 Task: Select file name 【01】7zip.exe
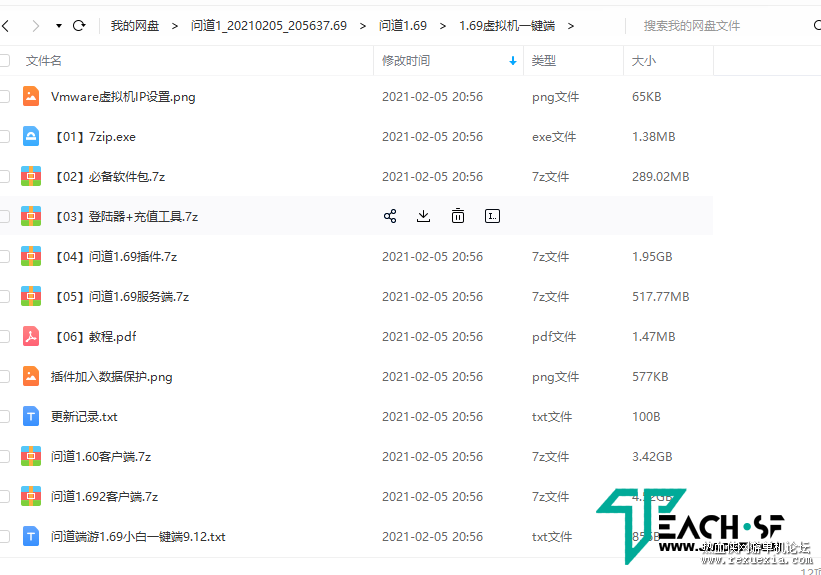[x=95, y=137]
